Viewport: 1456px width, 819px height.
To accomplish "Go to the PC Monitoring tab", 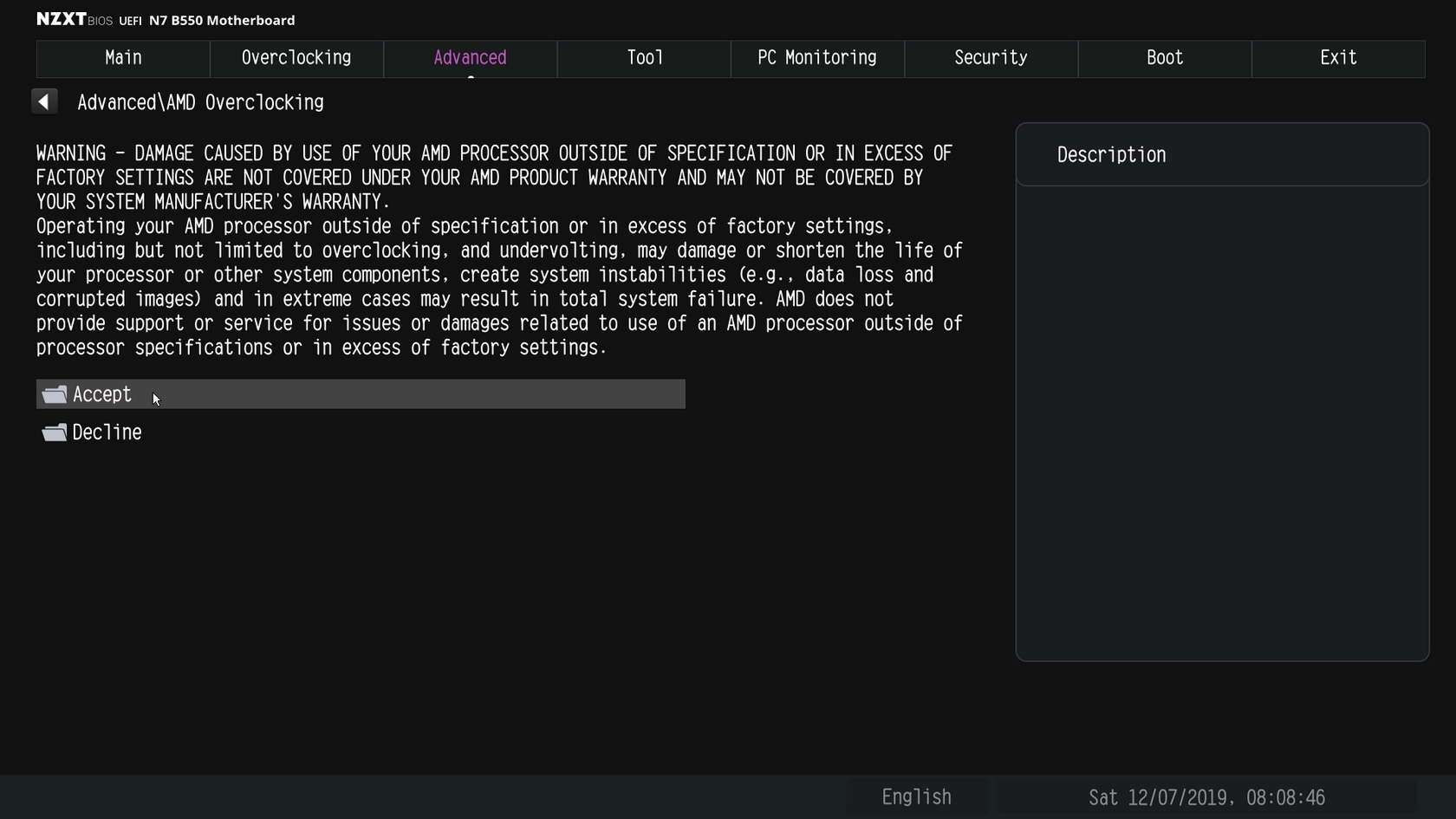I will coord(817,58).
